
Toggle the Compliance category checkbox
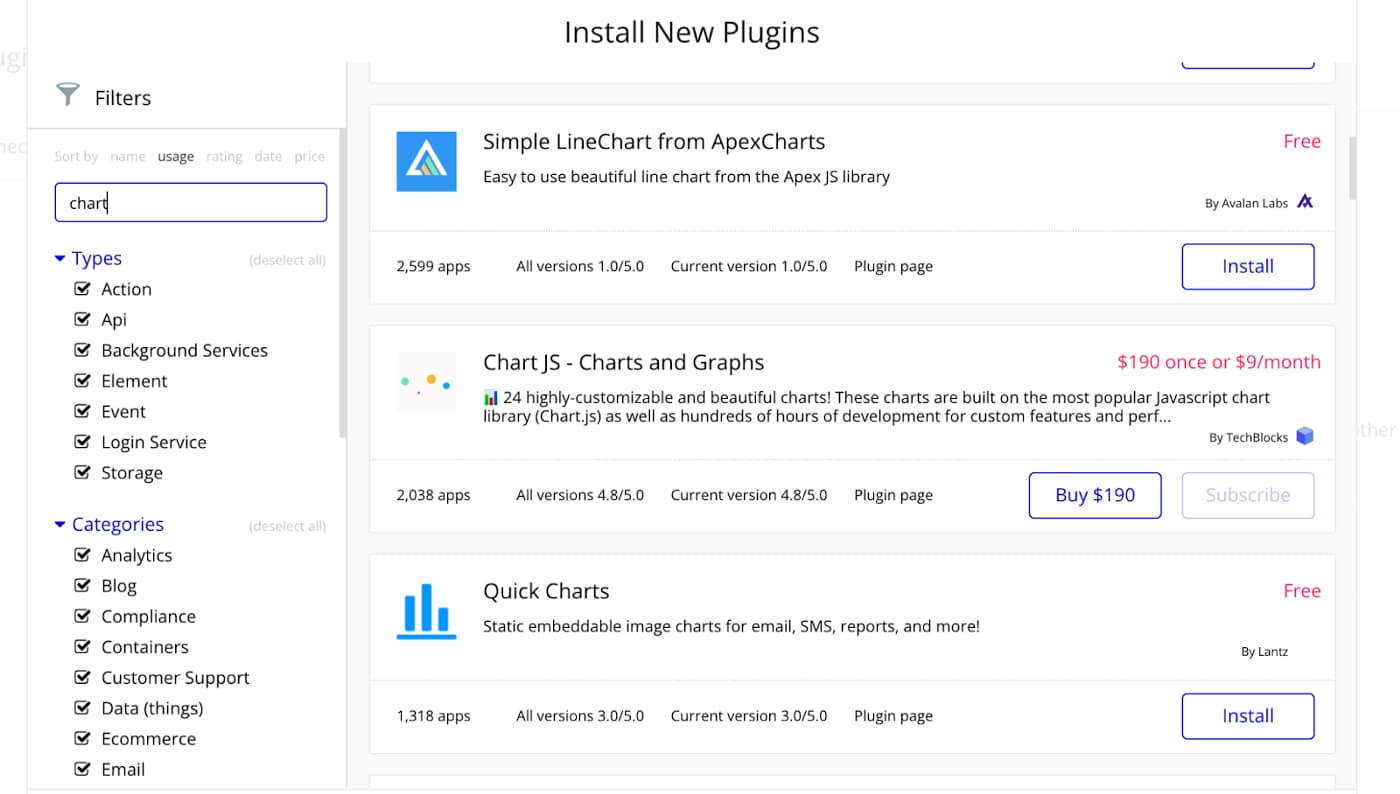[x=83, y=616]
